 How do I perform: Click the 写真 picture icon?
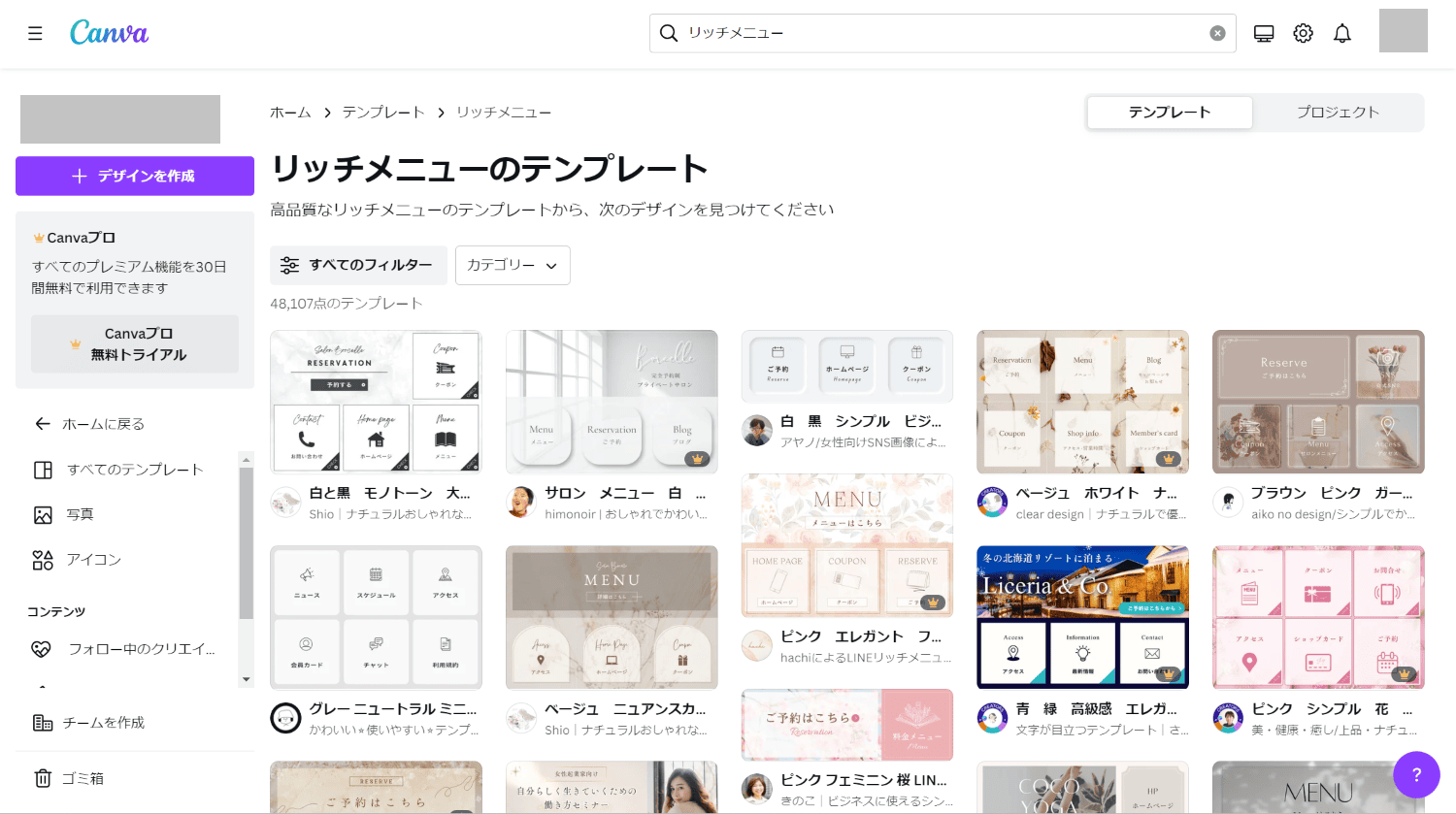(x=43, y=515)
